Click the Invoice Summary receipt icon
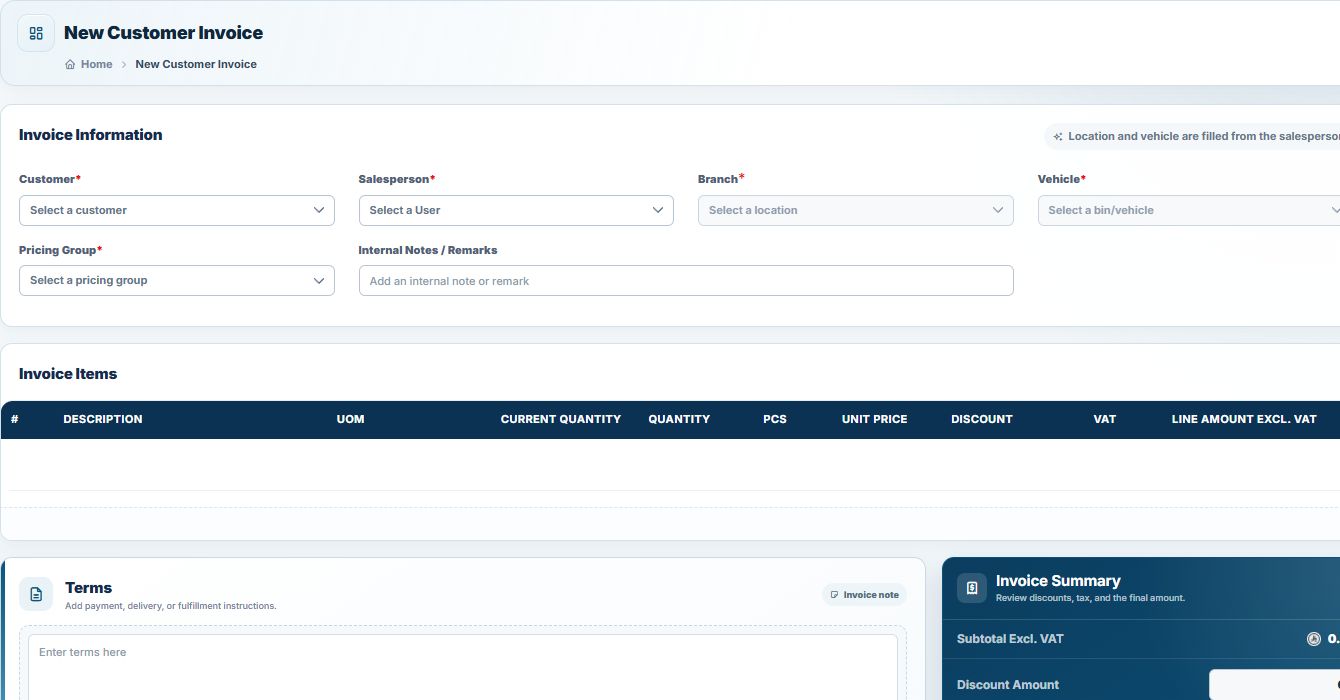Screen dimensions: 1340x700 pos(972,588)
